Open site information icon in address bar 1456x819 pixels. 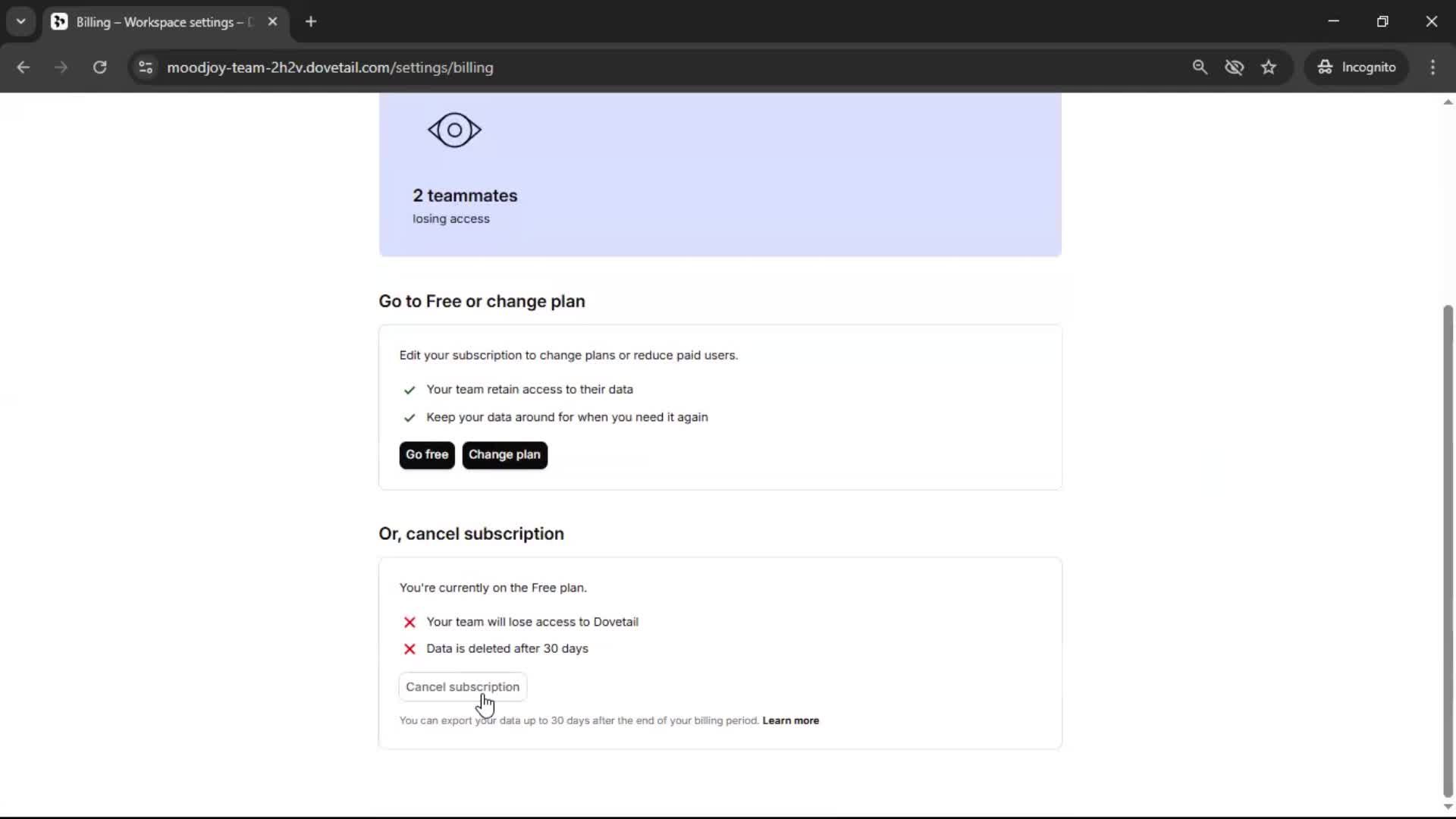coord(146,67)
